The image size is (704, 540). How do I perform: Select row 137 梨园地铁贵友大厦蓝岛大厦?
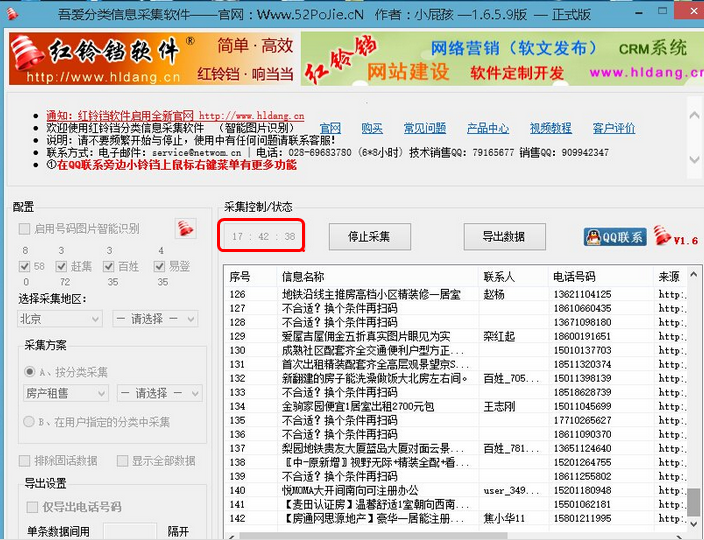455,448
